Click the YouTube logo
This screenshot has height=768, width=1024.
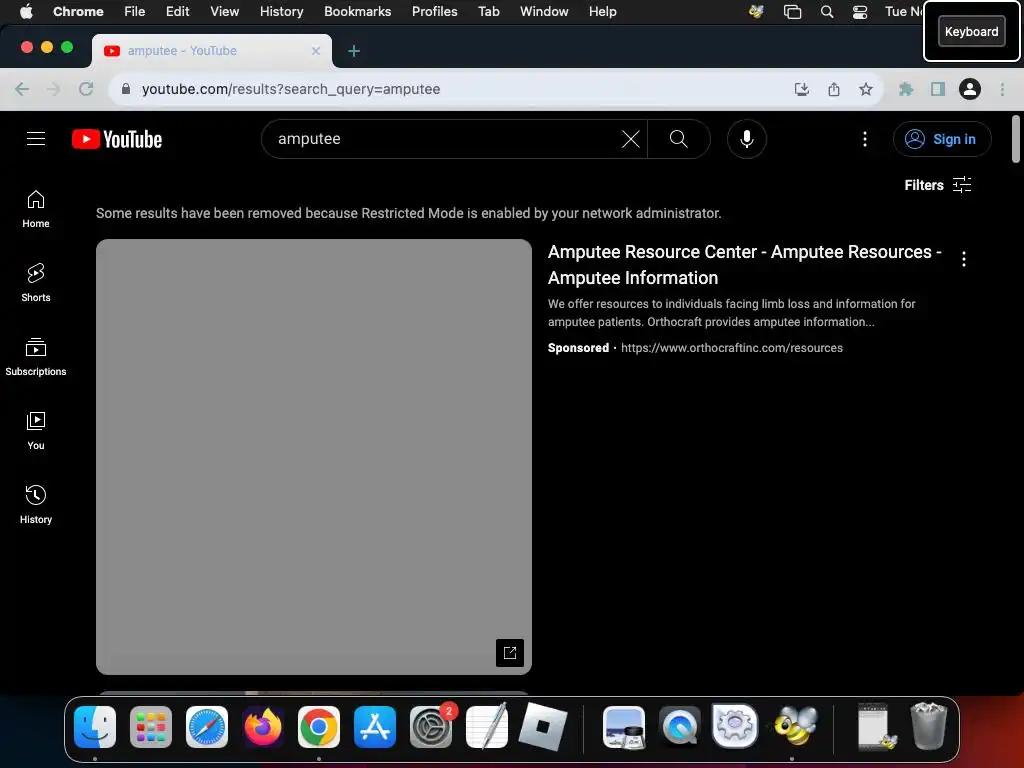[x=117, y=139]
